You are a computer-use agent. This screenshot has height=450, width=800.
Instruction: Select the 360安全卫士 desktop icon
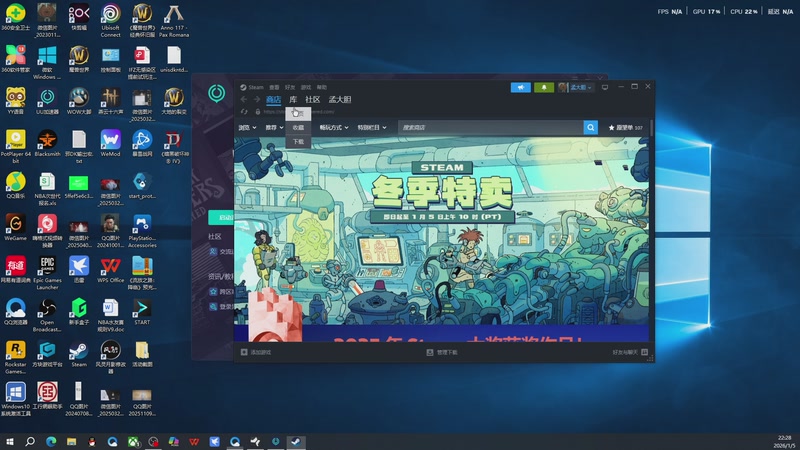(x=15, y=17)
